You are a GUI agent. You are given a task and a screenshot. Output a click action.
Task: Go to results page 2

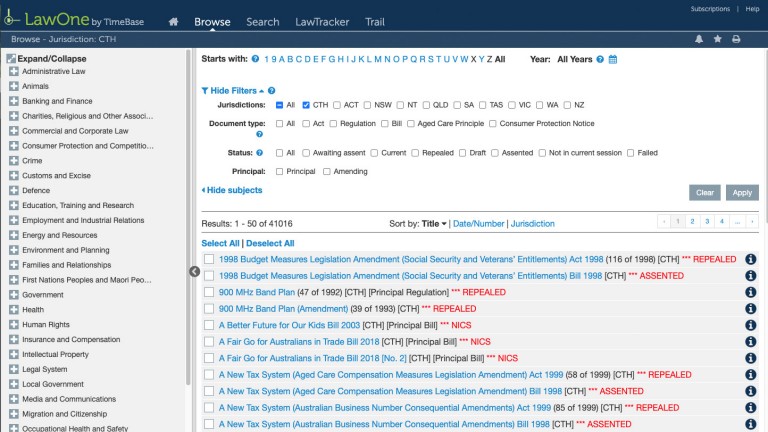(693, 221)
